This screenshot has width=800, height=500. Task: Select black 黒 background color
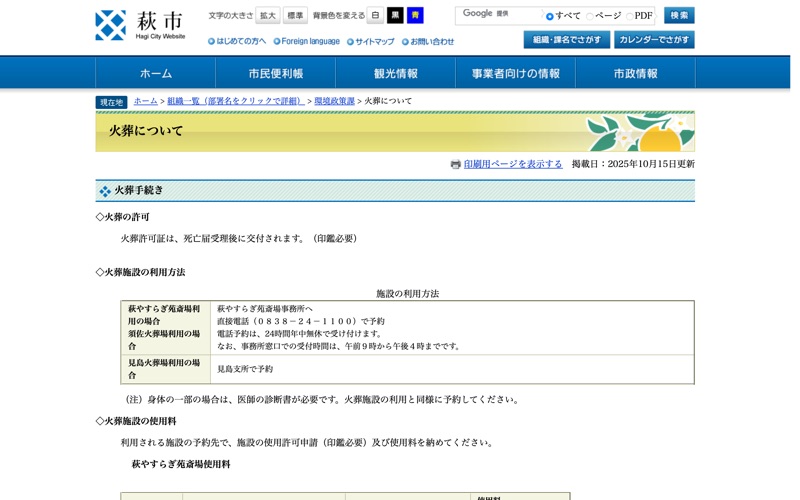[x=395, y=15]
